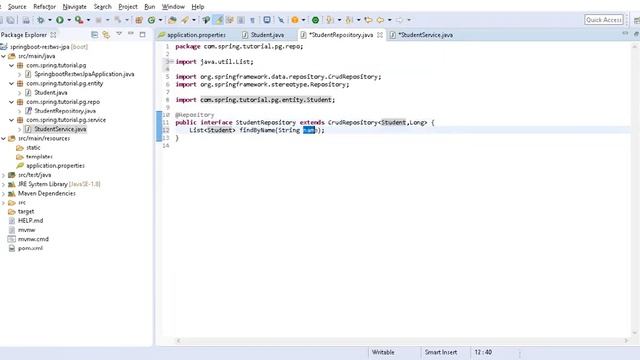Click the green Boot Dashboard icon
640x360 pixels.
tap(316, 20)
